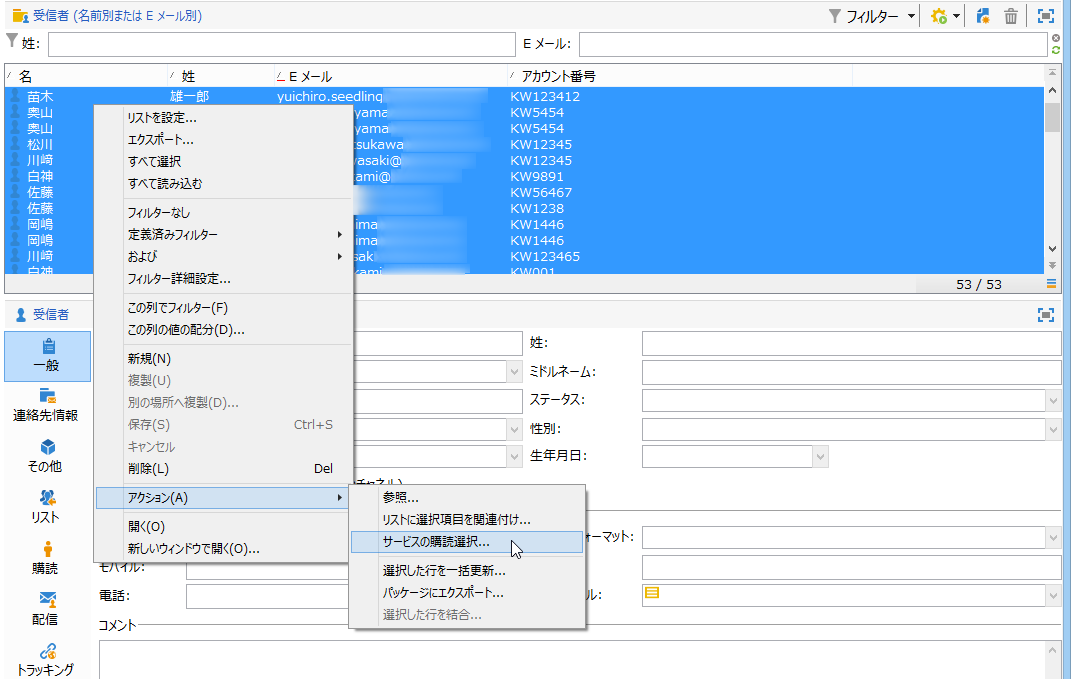Viewport: 1071px width, 679px height.
Task: Open the トラッキング sidebar tab
Action: pyautogui.click(x=46, y=660)
